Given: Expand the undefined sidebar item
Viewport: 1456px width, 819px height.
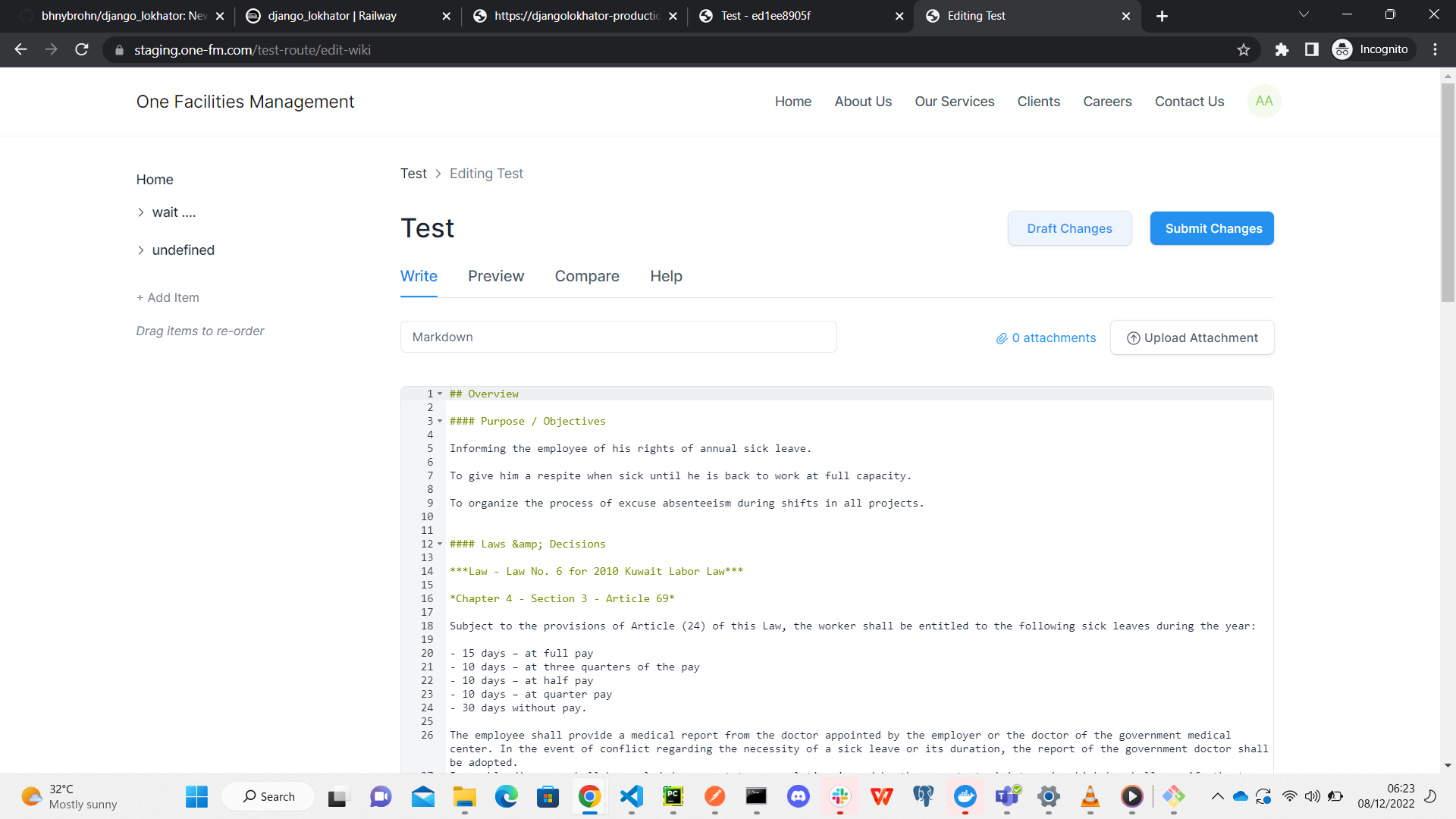Looking at the screenshot, I should (x=141, y=250).
